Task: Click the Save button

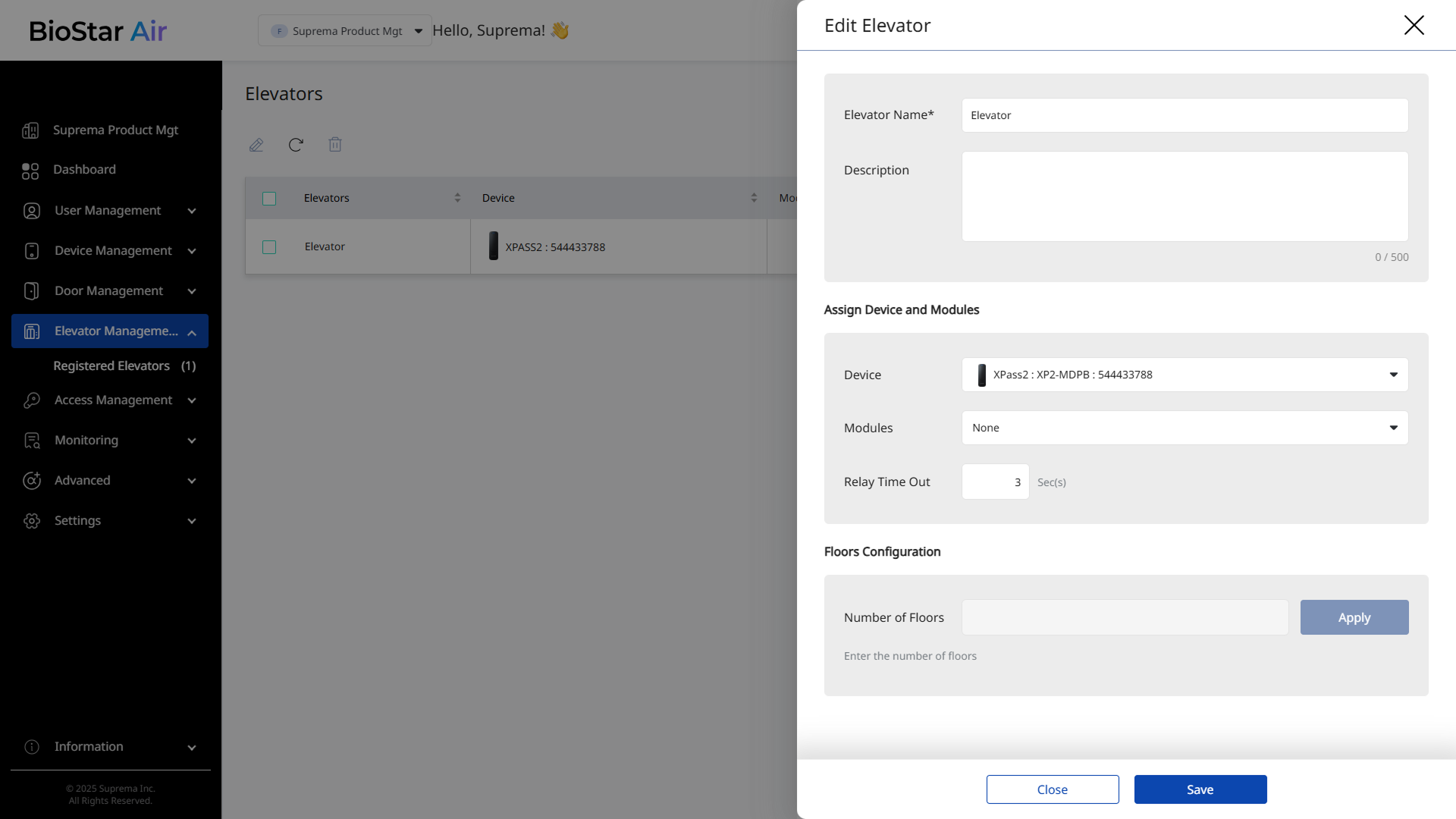Action: pos(1200,789)
